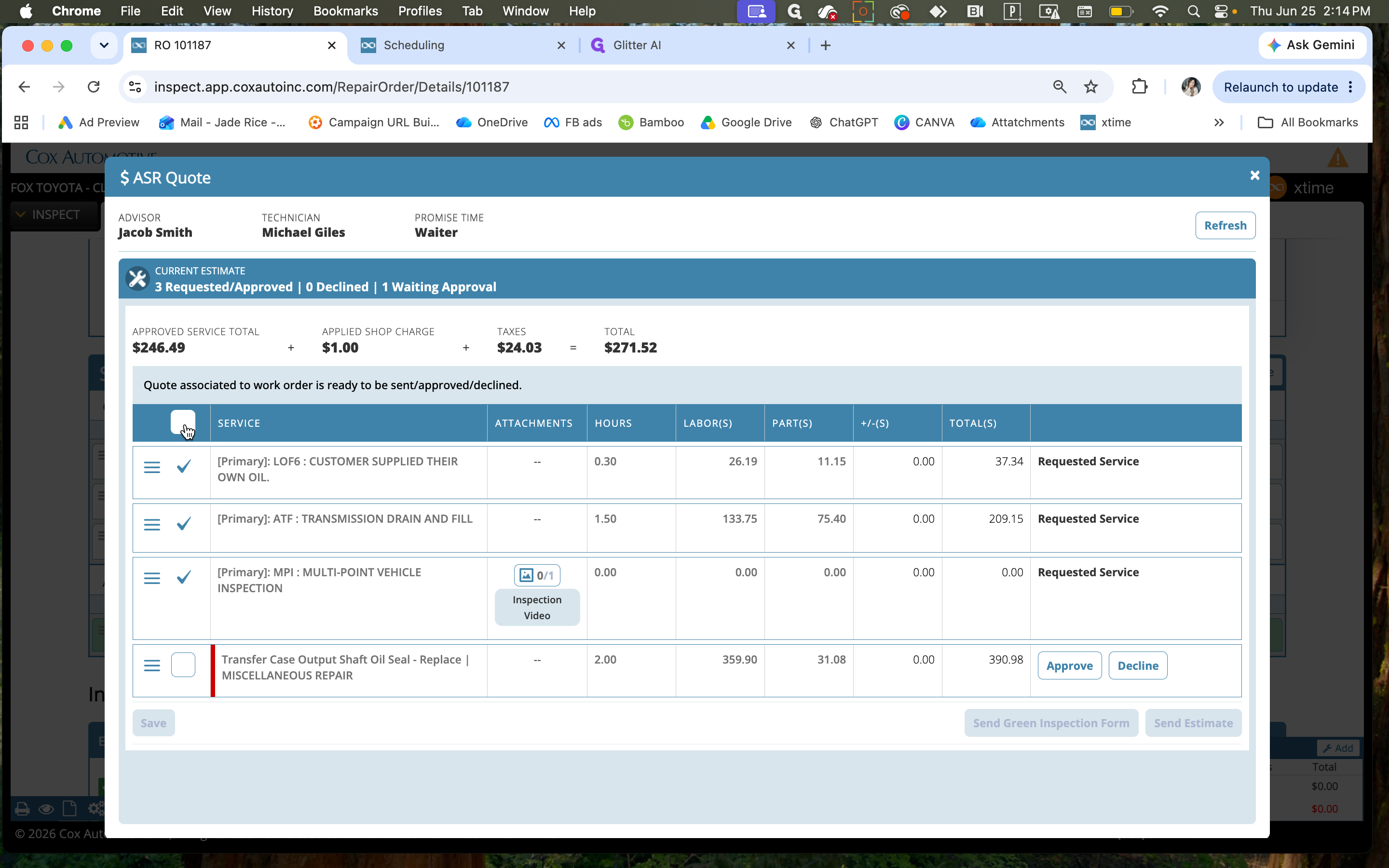
Task: Click drag handle icon for MPI inspection row
Action: coord(151,578)
